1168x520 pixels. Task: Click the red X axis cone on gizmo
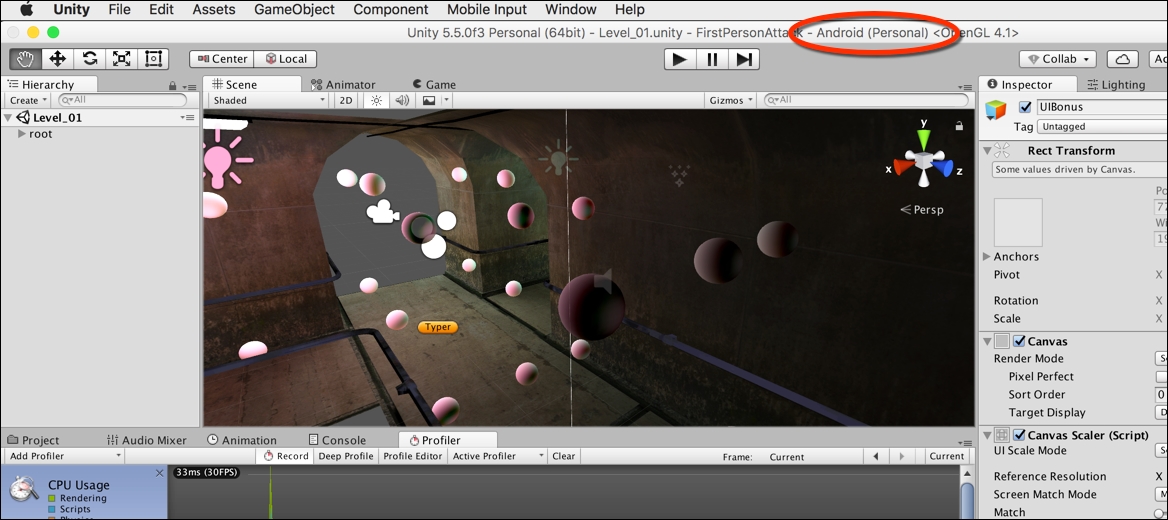click(x=904, y=167)
